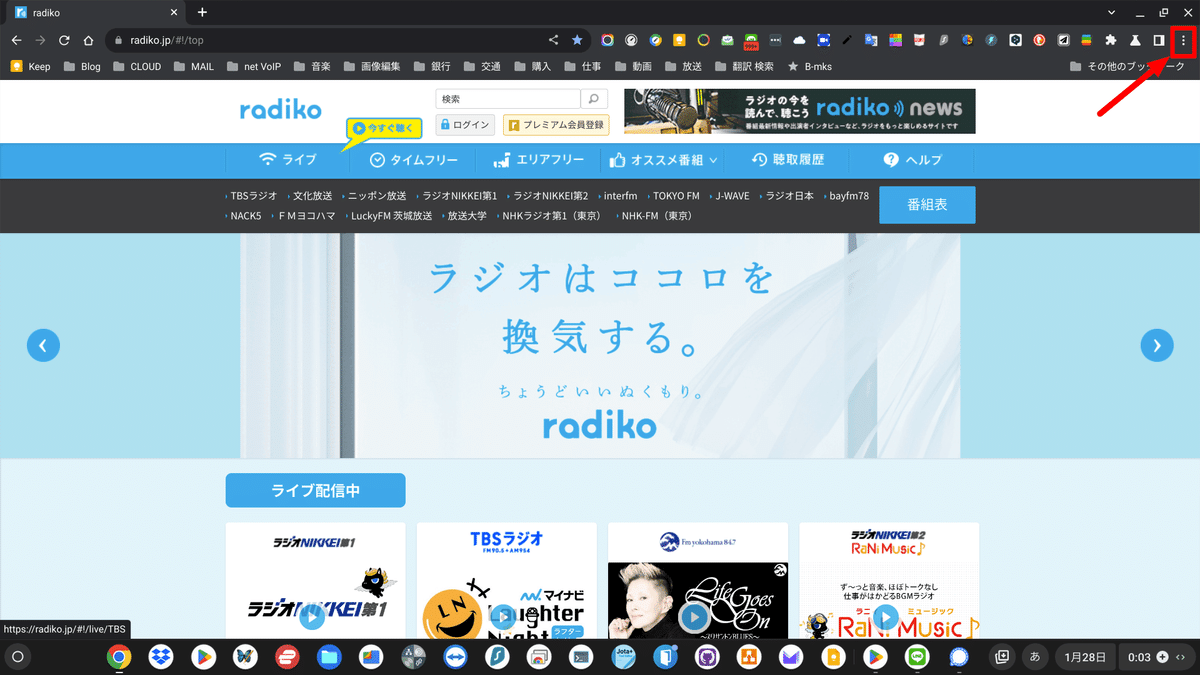This screenshot has height=675, width=1200.
Task: Click the bookmark star in address bar
Action: (x=577, y=40)
